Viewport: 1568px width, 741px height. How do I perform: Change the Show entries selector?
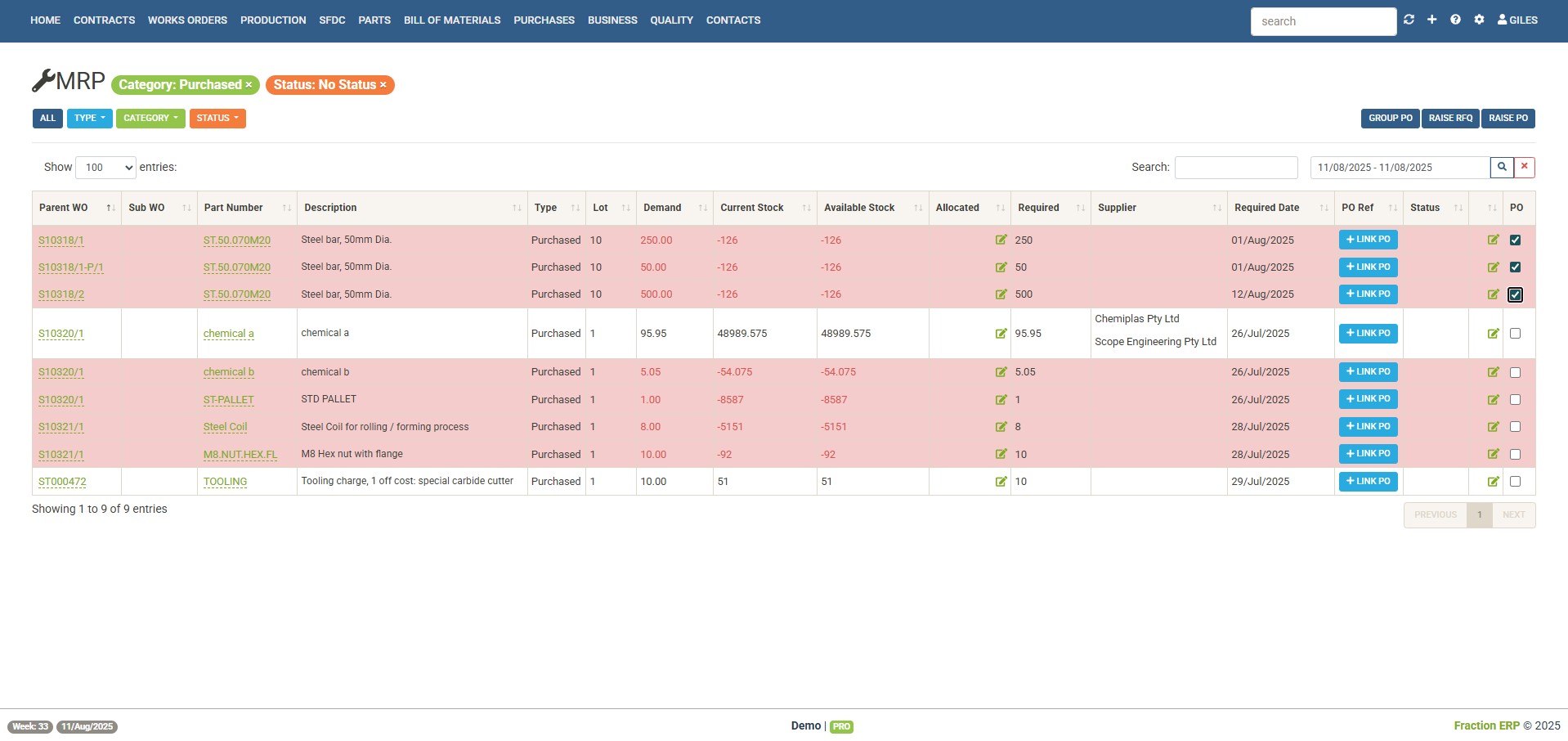105,167
